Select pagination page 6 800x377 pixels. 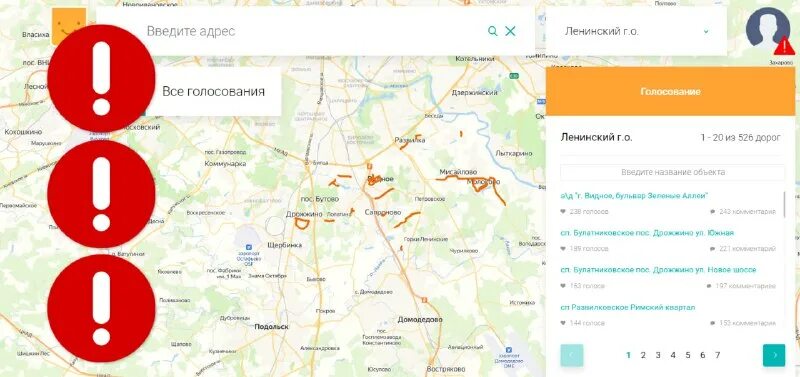(703, 355)
